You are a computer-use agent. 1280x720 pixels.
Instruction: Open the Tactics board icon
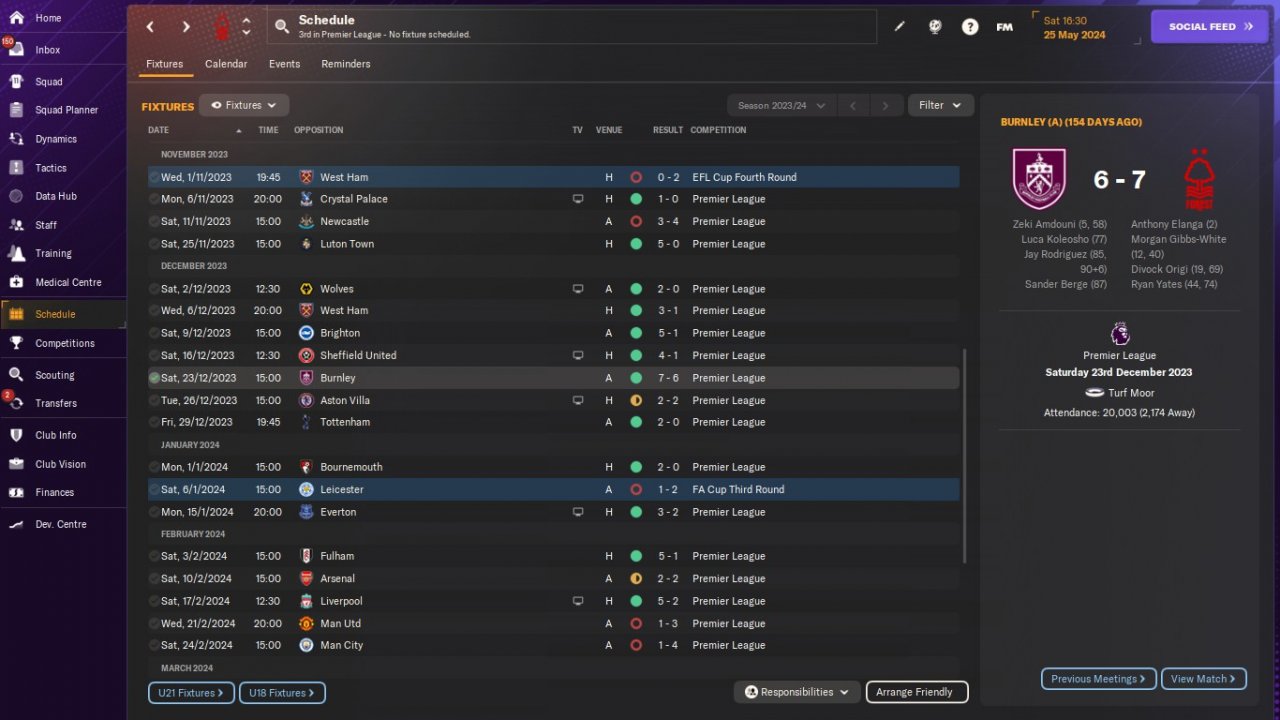(x=16, y=168)
